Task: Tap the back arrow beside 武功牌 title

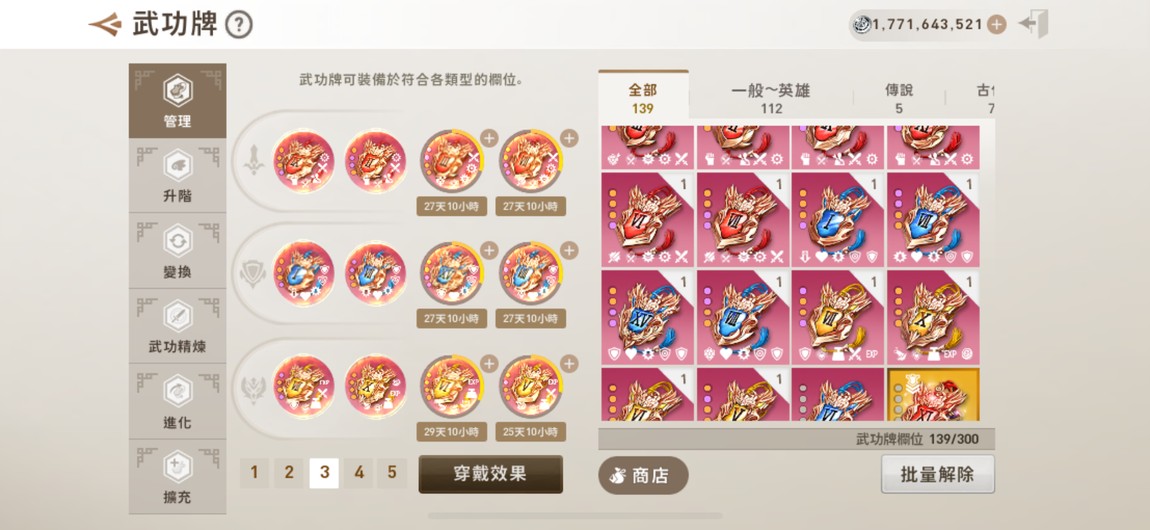Action: [x=106, y=24]
